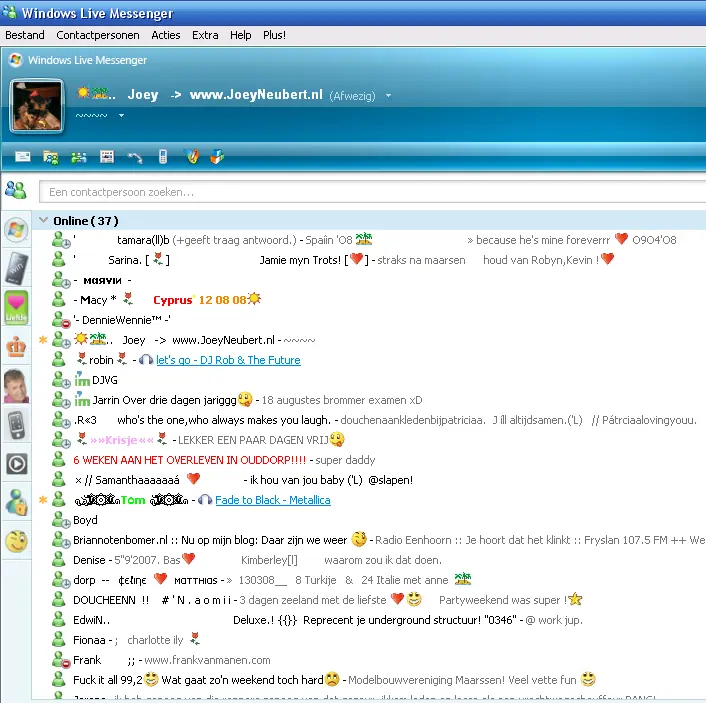Open the sharing folders toolbar icon
Viewport: 706px width, 703px height.
(x=51, y=157)
